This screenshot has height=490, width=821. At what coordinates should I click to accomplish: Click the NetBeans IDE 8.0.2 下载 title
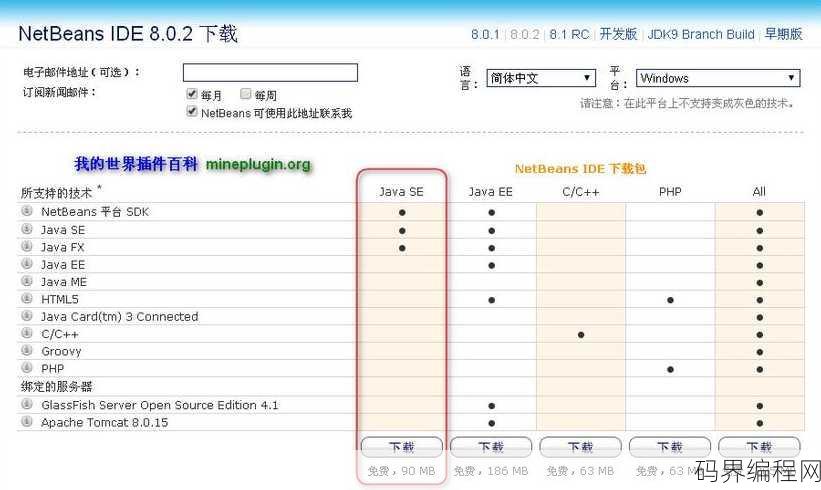(x=128, y=34)
